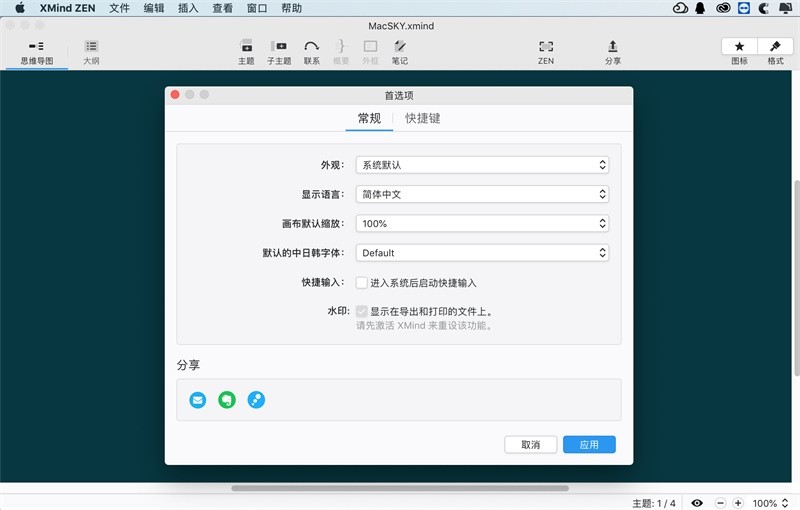Enter ZEN mode from toolbar

click(x=546, y=53)
